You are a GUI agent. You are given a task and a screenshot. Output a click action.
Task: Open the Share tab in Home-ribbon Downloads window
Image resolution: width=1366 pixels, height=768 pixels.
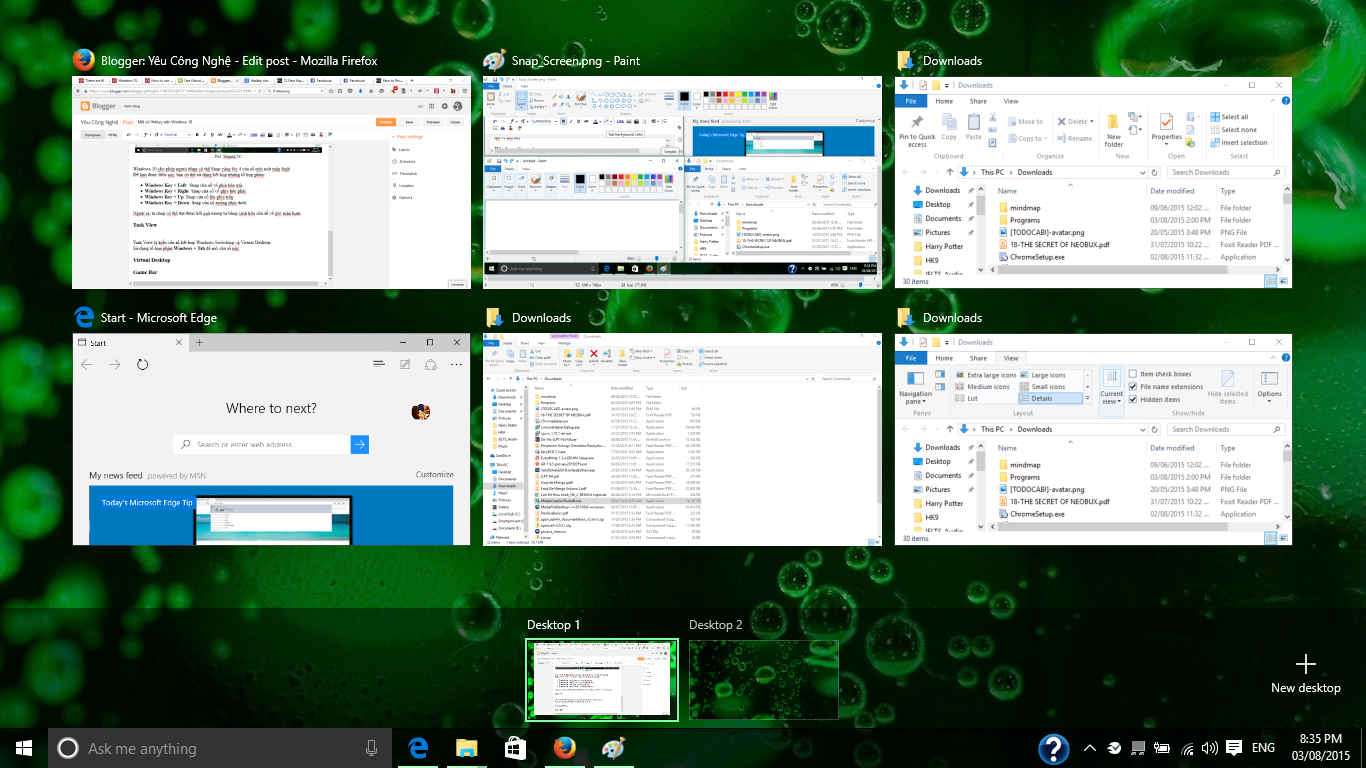tap(978, 101)
